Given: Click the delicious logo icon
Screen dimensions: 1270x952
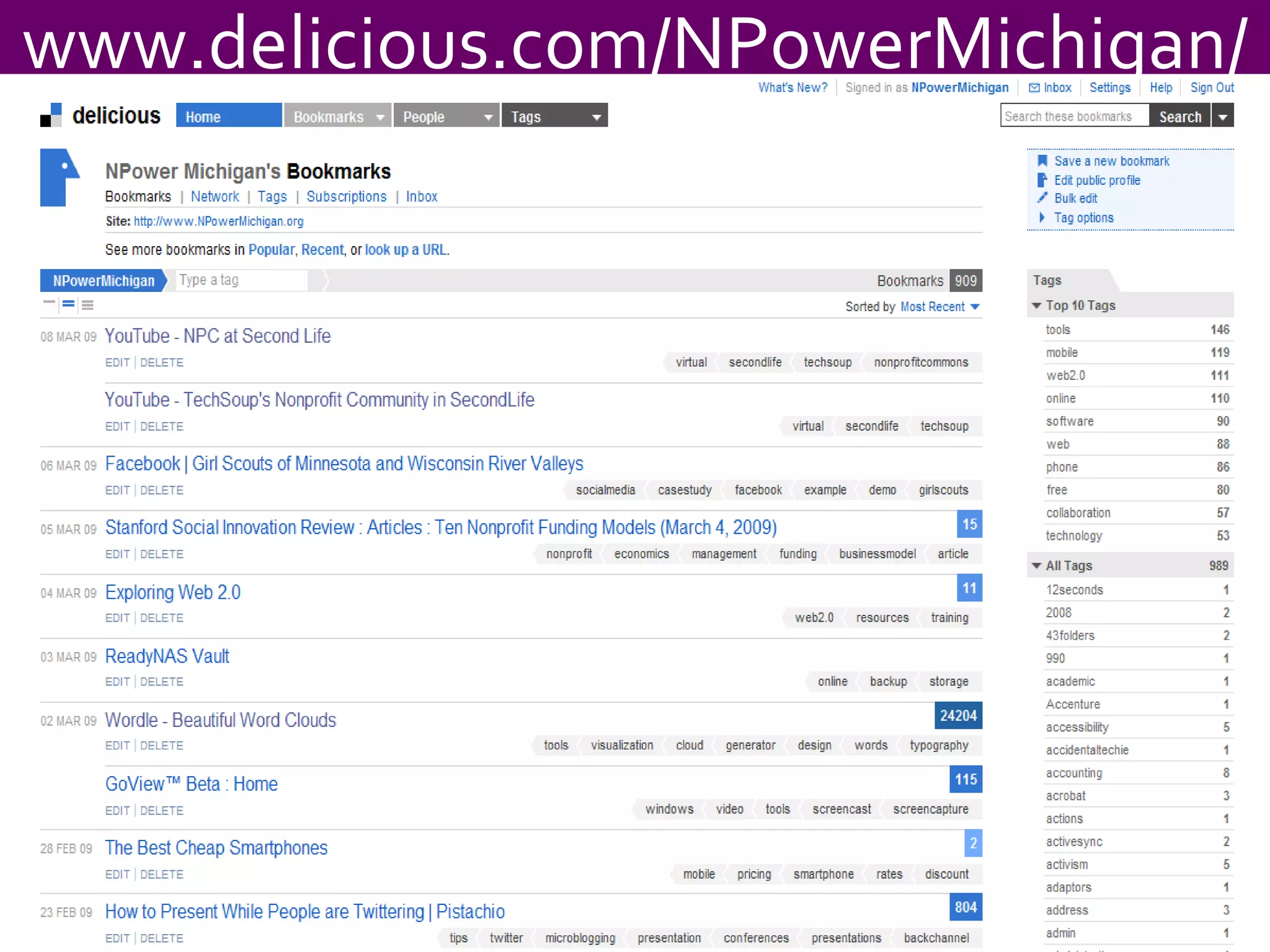Looking at the screenshot, I should 51,115.
